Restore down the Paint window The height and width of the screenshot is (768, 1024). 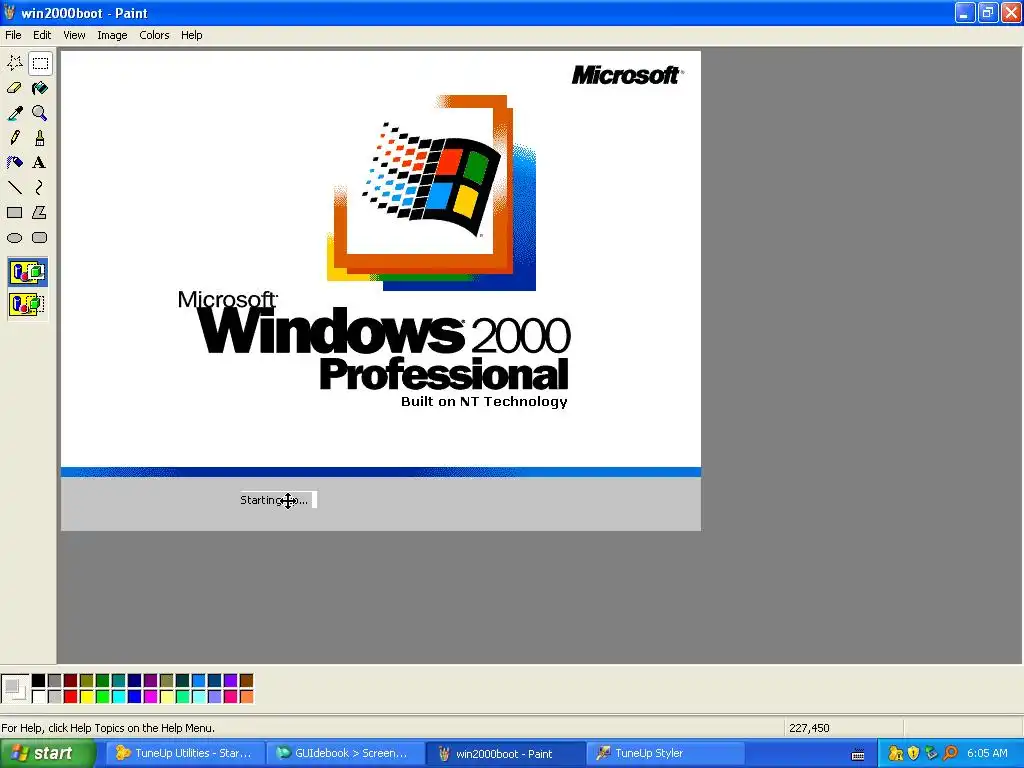[x=987, y=12]
